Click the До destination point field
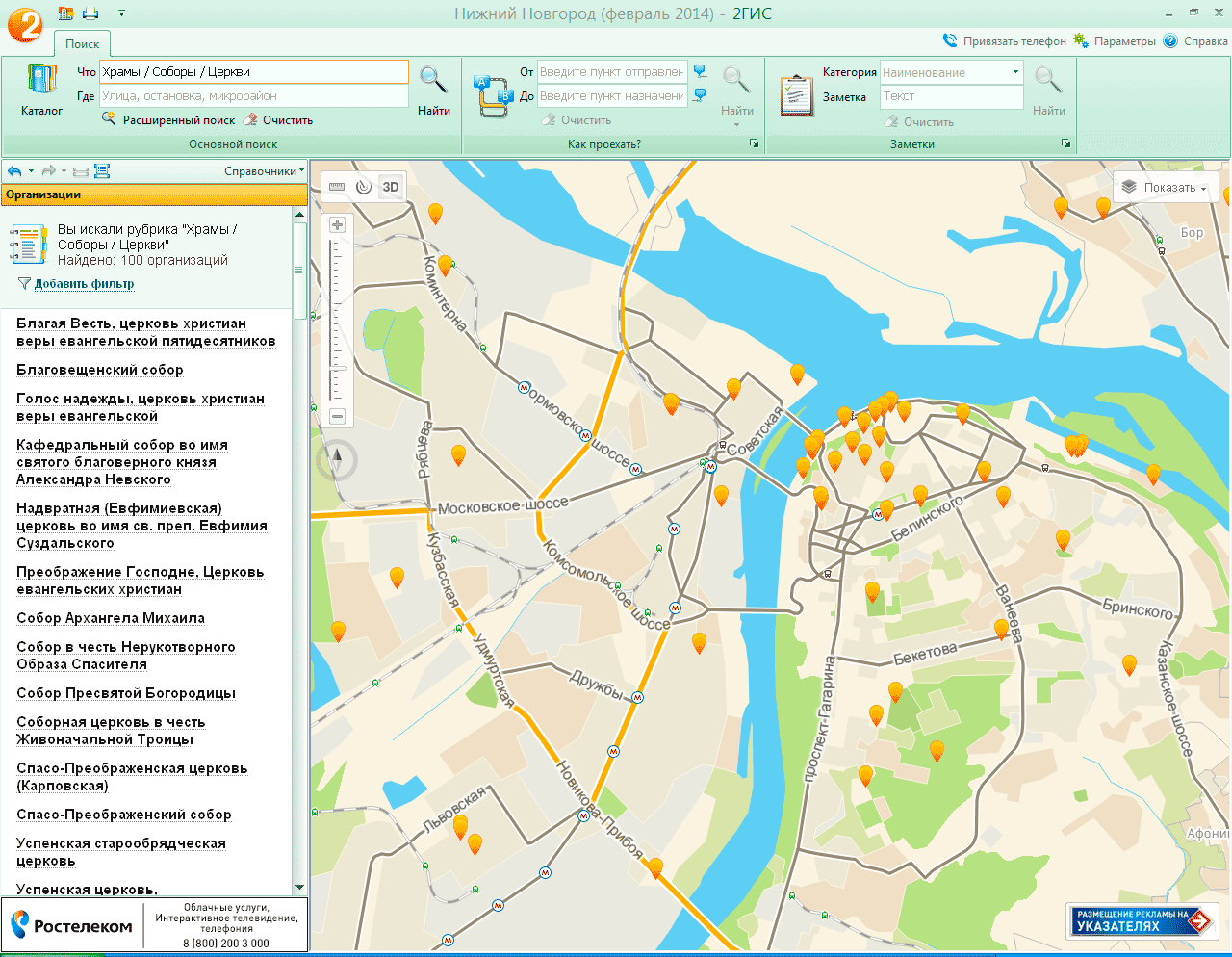Viewport: 1232px width, 957px height. tap(612, 96)
